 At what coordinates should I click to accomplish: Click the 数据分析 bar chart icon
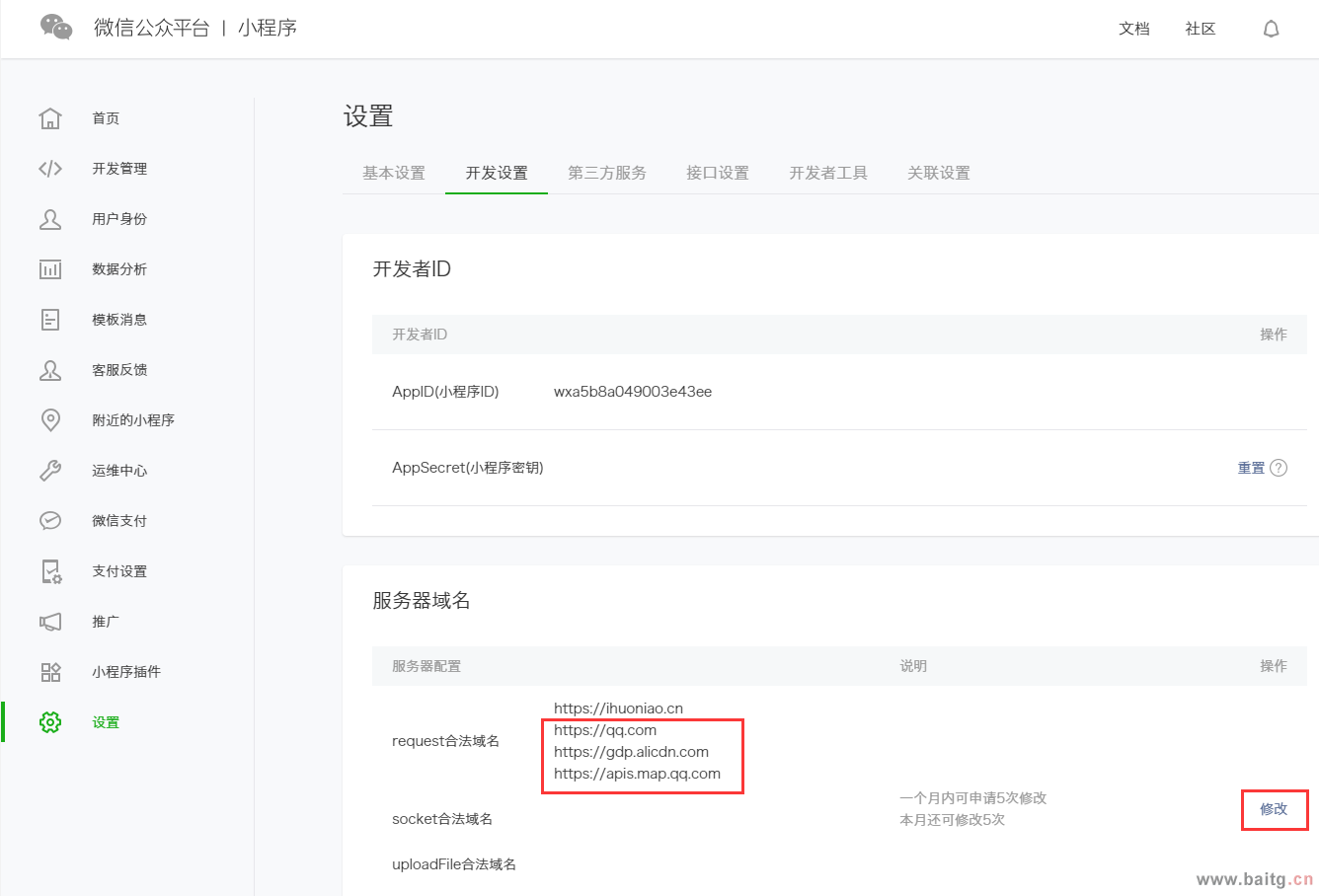click(50, 268)
